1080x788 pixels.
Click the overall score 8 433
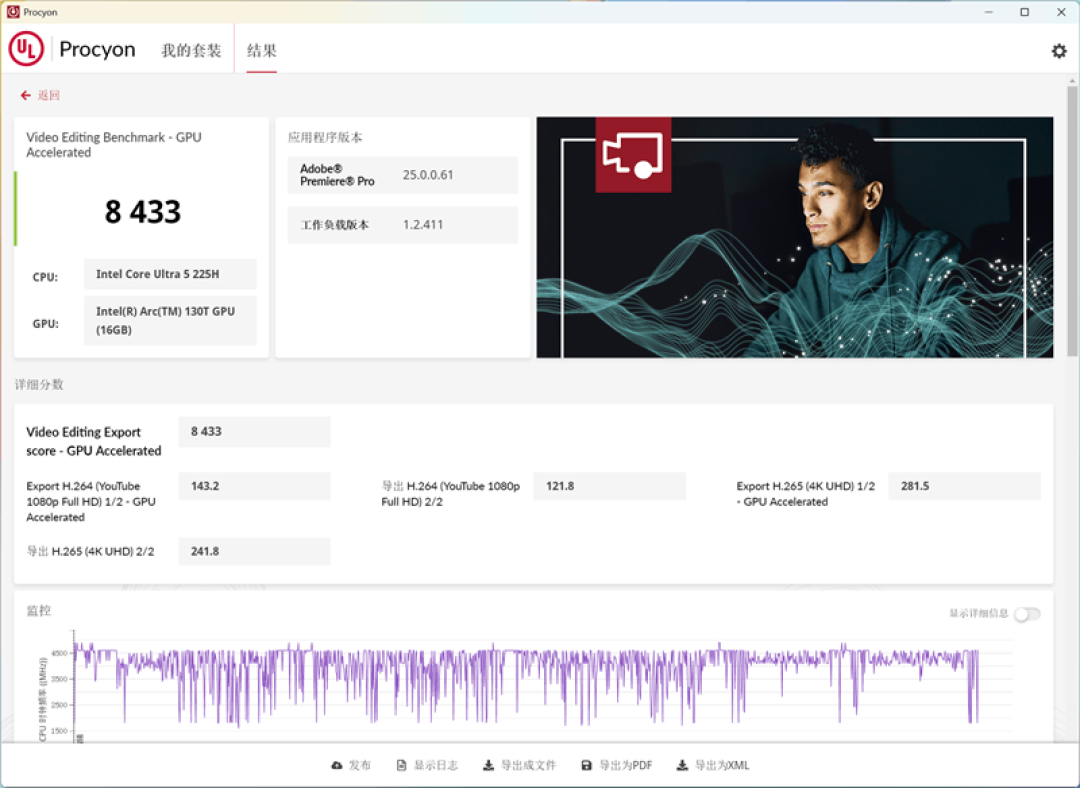(143, 211)
